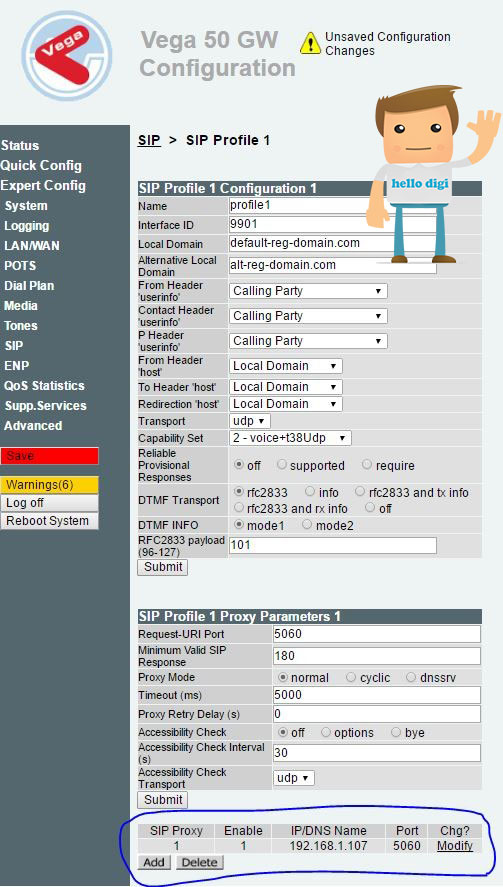Screen dimensions: 503x887
Task: Open From Header 'host' dropdown
Action: (286, 366)
